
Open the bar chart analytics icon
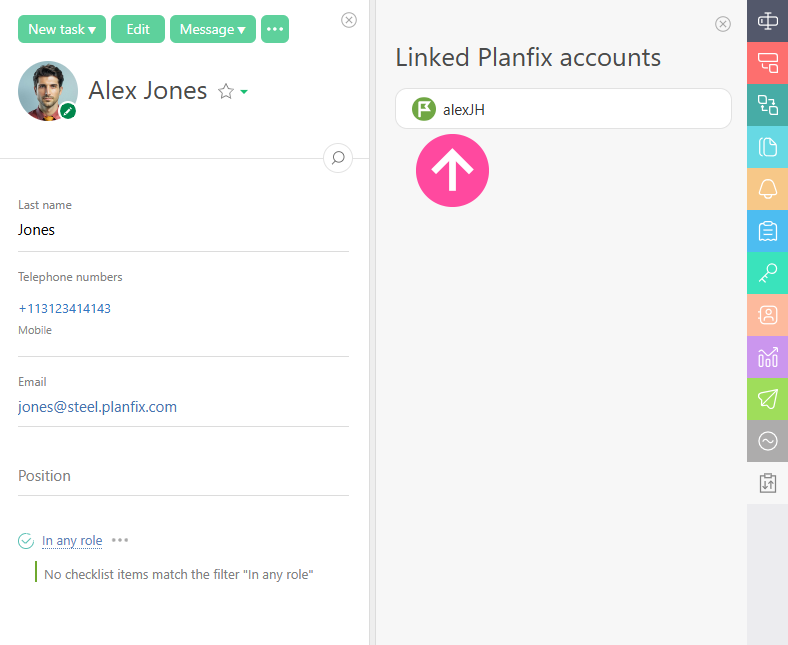pos(767,357)
